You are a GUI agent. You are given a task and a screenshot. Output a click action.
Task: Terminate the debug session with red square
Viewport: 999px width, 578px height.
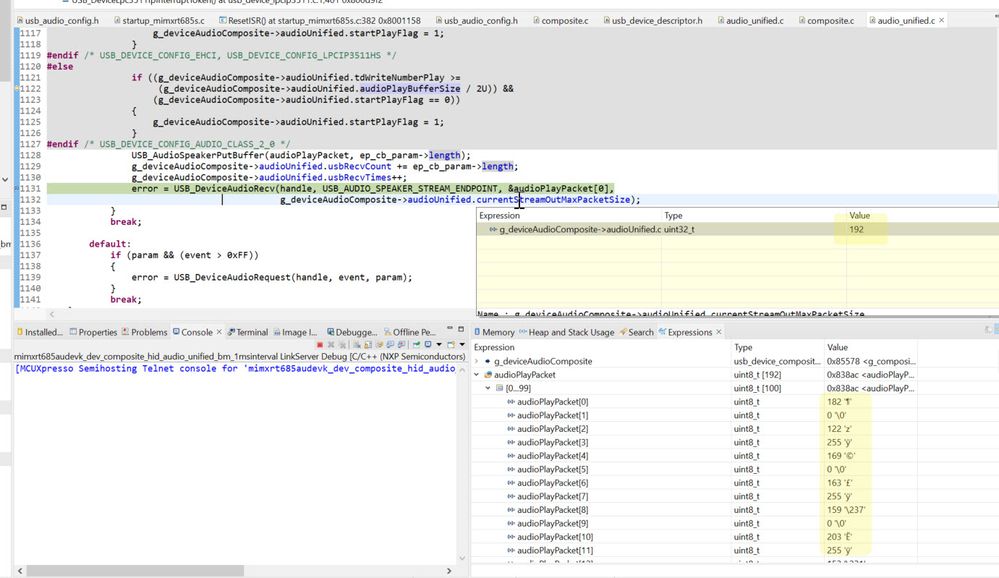click(x=320, y=345)
